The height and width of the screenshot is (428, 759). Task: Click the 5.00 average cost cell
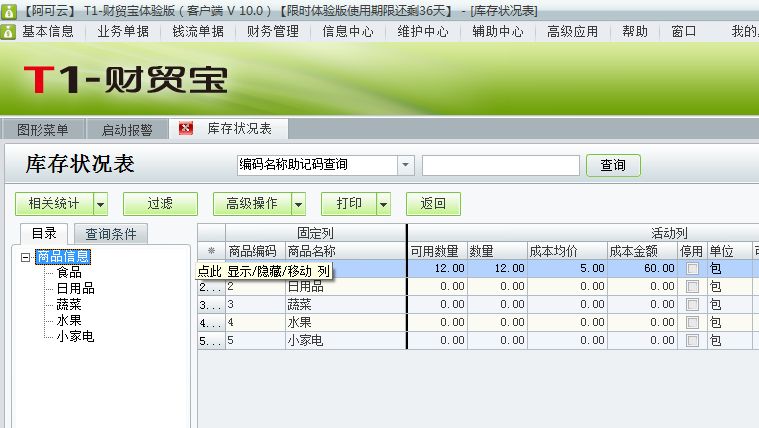[x=567, y=268]
